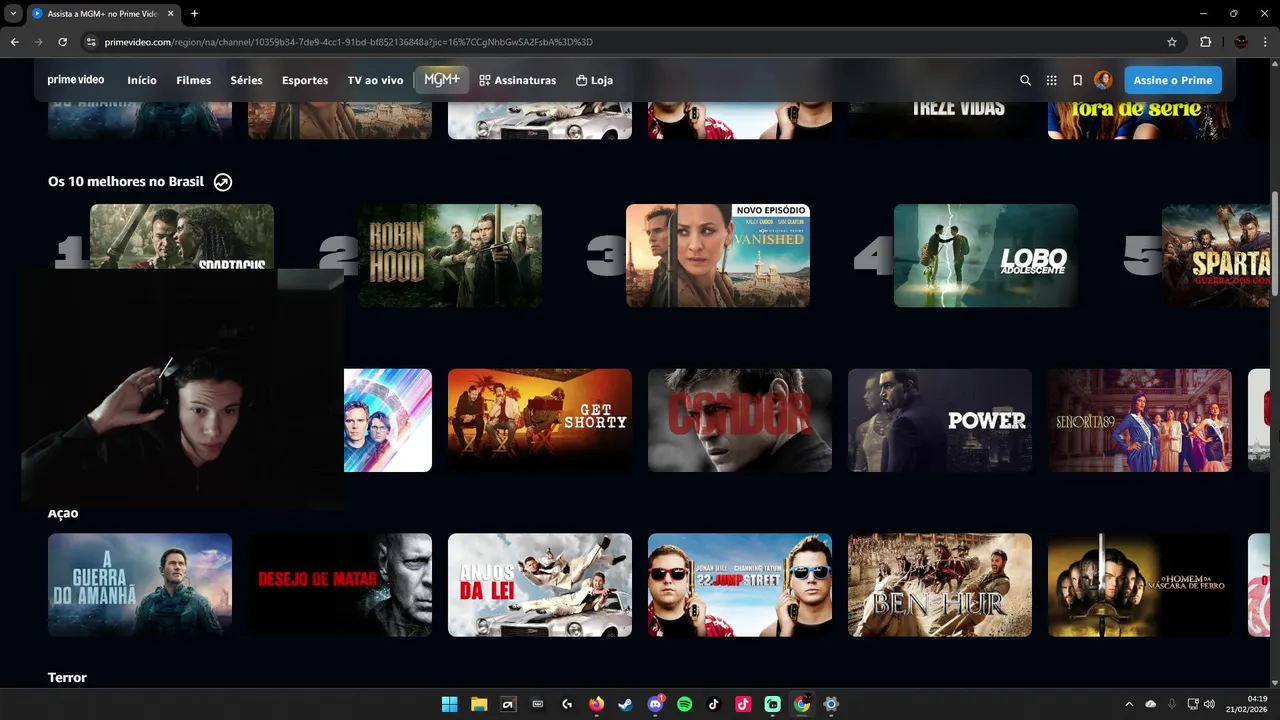Open the Chrome three-dot menu
The width and height of the screenshot is (1280, 720).
pos(1265,42)
